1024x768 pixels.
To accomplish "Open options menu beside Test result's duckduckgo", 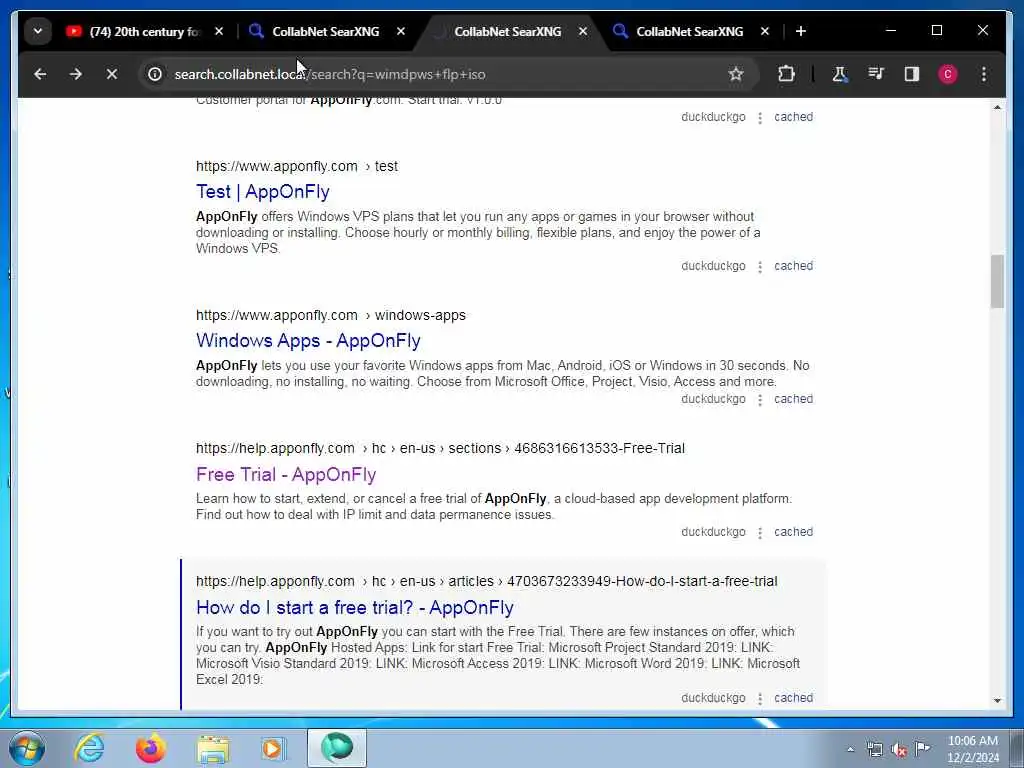I will coord(760,266).
